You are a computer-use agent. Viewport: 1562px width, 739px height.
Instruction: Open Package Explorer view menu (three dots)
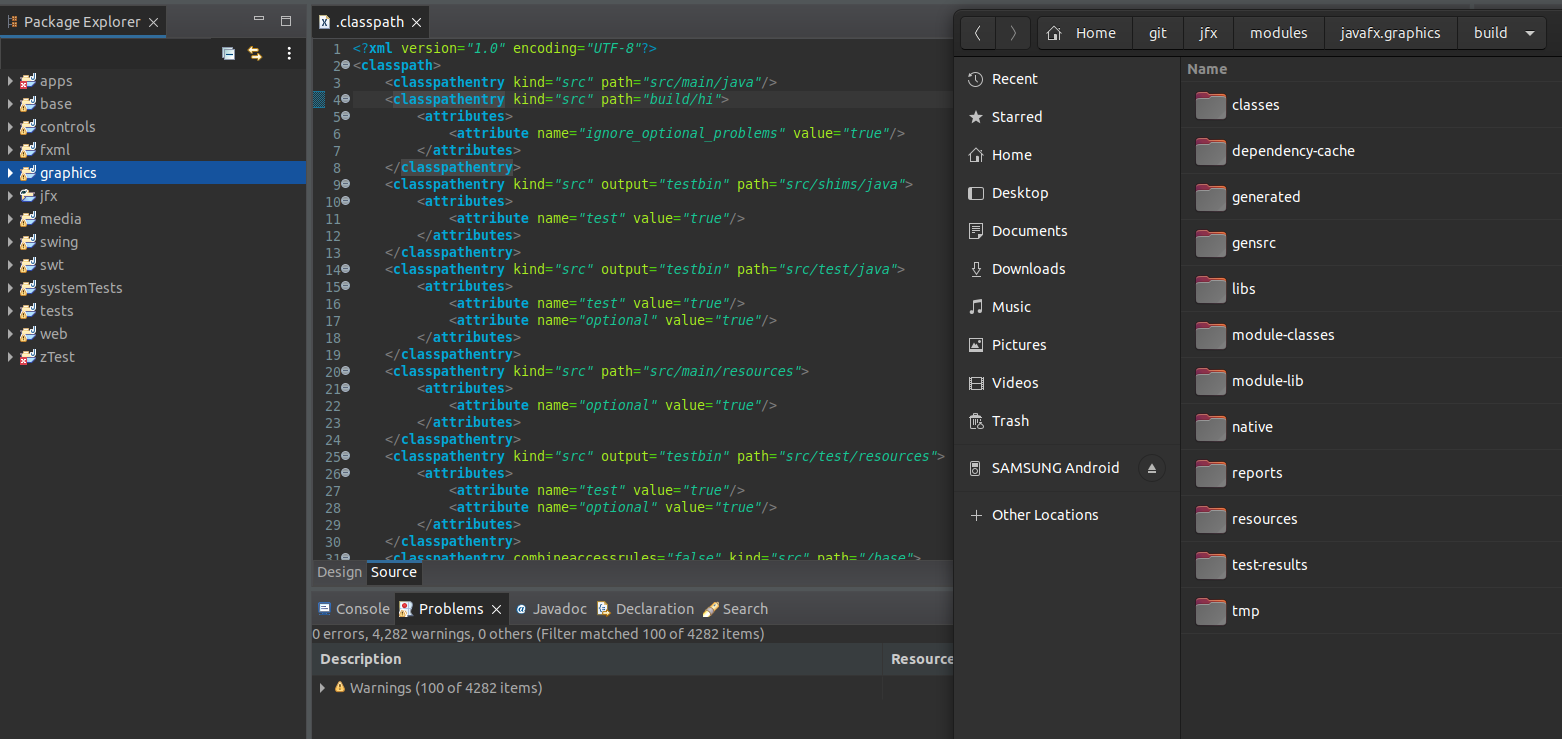point(289,54)
